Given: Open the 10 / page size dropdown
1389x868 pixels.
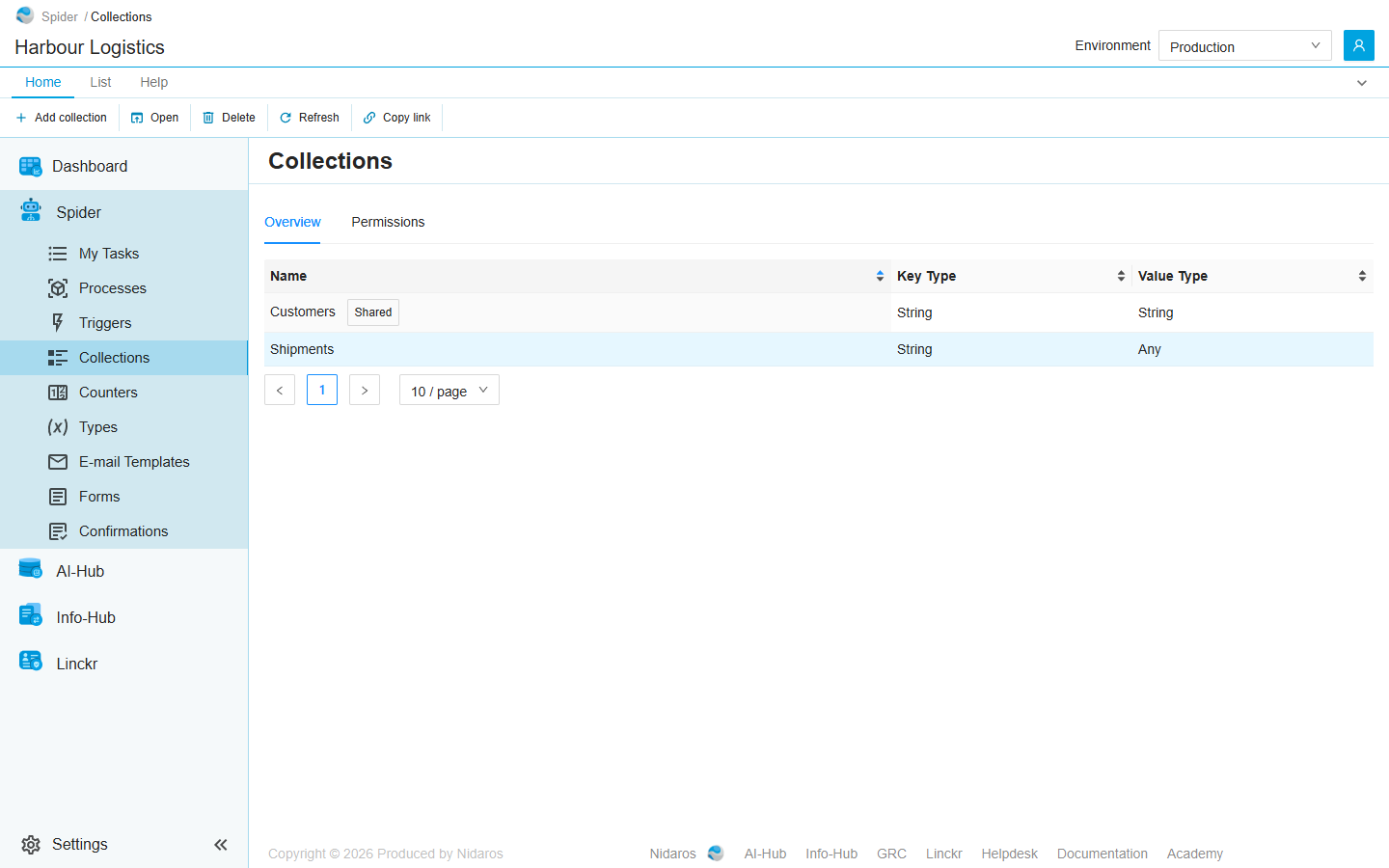Looking at the screenshot, I should [449, 390].
